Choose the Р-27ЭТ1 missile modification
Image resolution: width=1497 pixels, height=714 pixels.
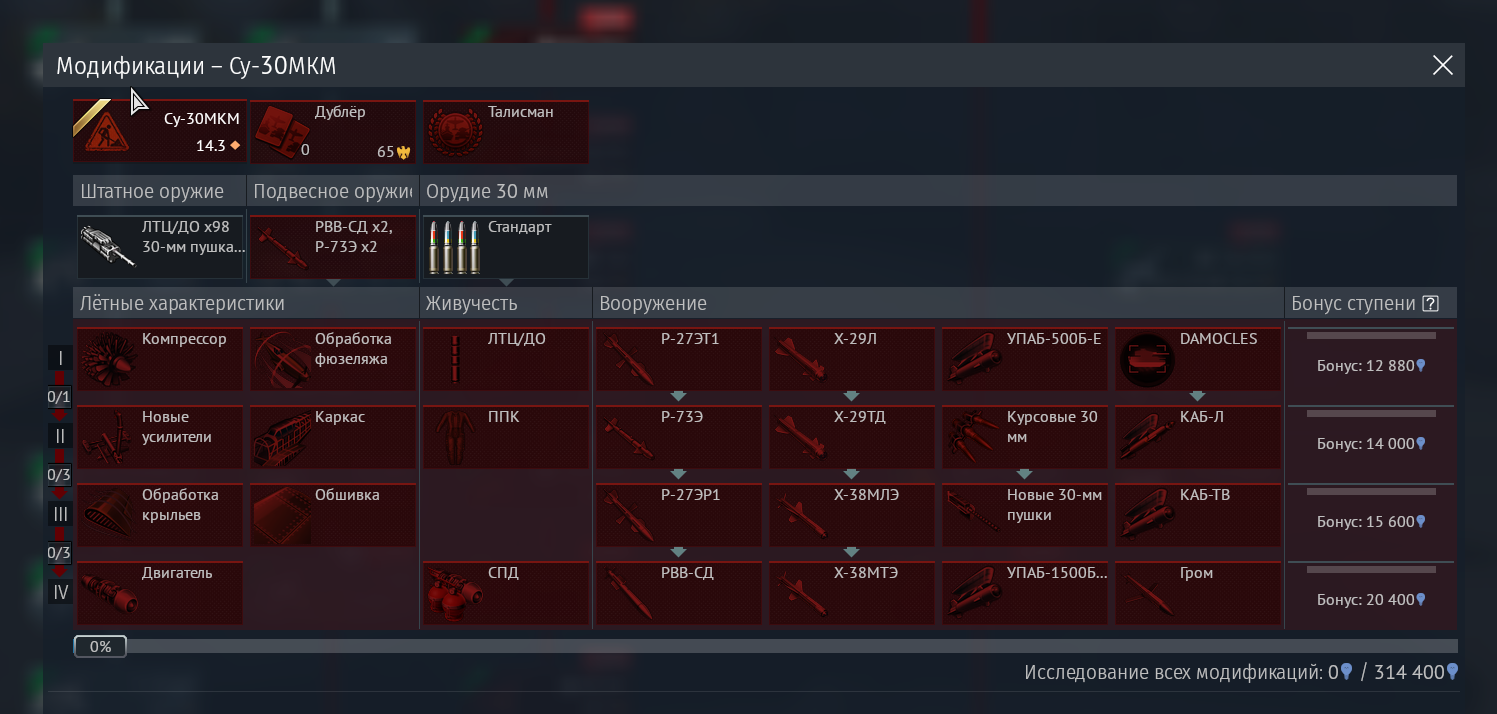679,359
